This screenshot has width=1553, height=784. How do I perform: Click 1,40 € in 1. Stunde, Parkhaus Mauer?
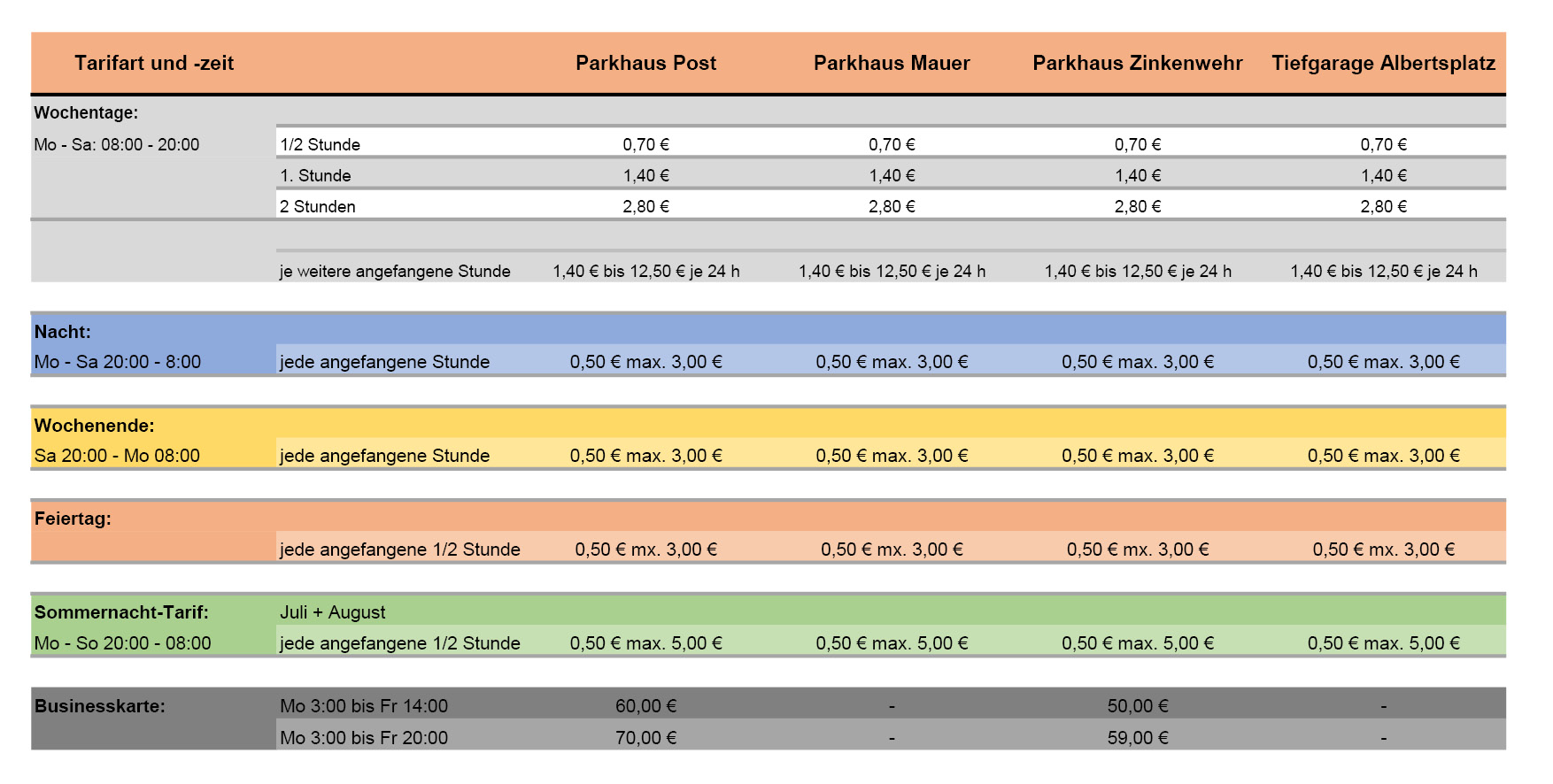coord(892,175)
